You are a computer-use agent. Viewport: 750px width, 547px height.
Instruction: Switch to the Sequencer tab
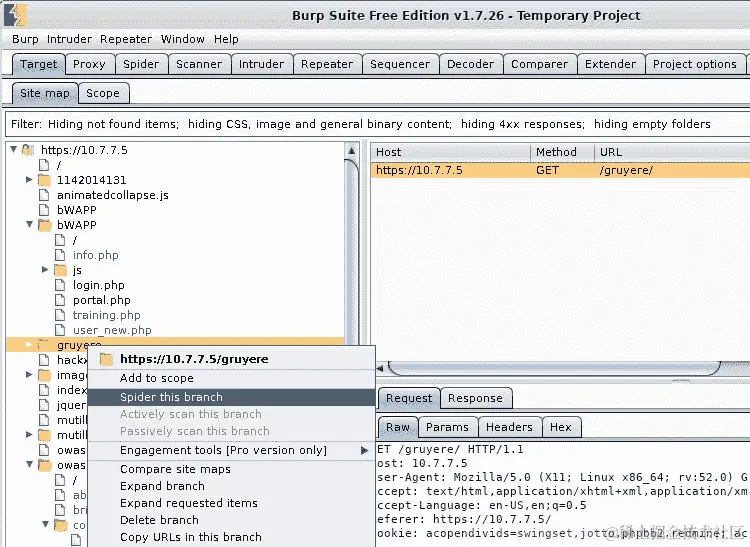click(400, 64)
